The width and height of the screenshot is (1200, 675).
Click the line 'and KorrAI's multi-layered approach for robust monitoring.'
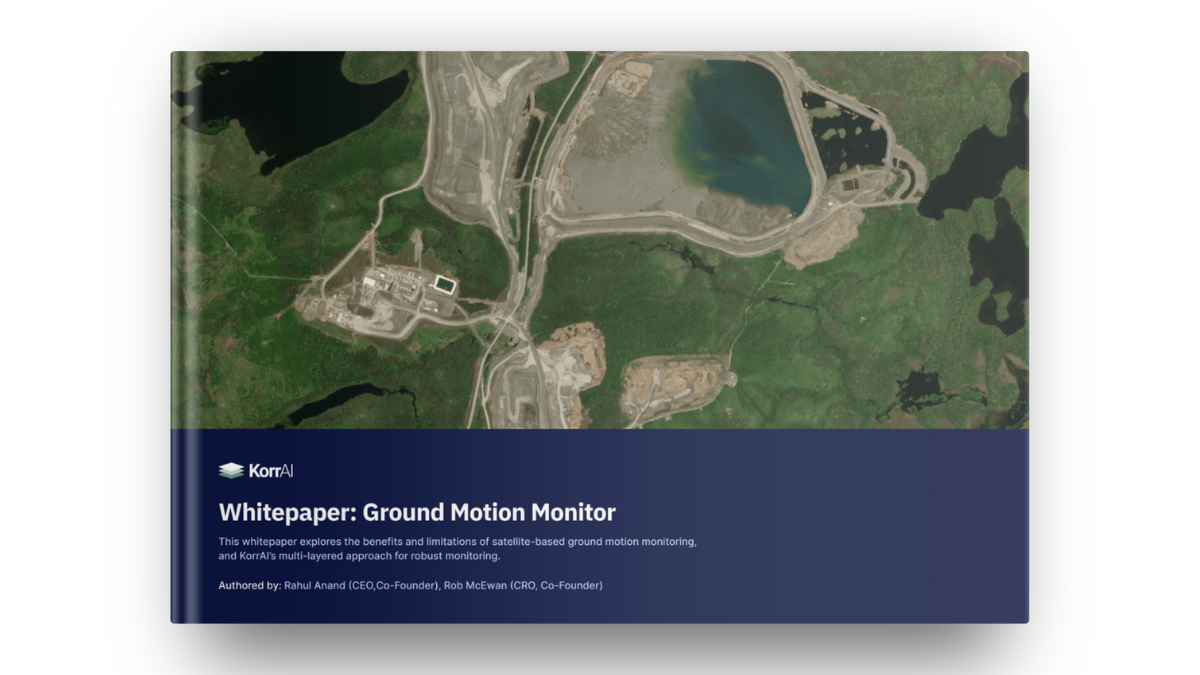pyautogui.click(x=359, y=556)
